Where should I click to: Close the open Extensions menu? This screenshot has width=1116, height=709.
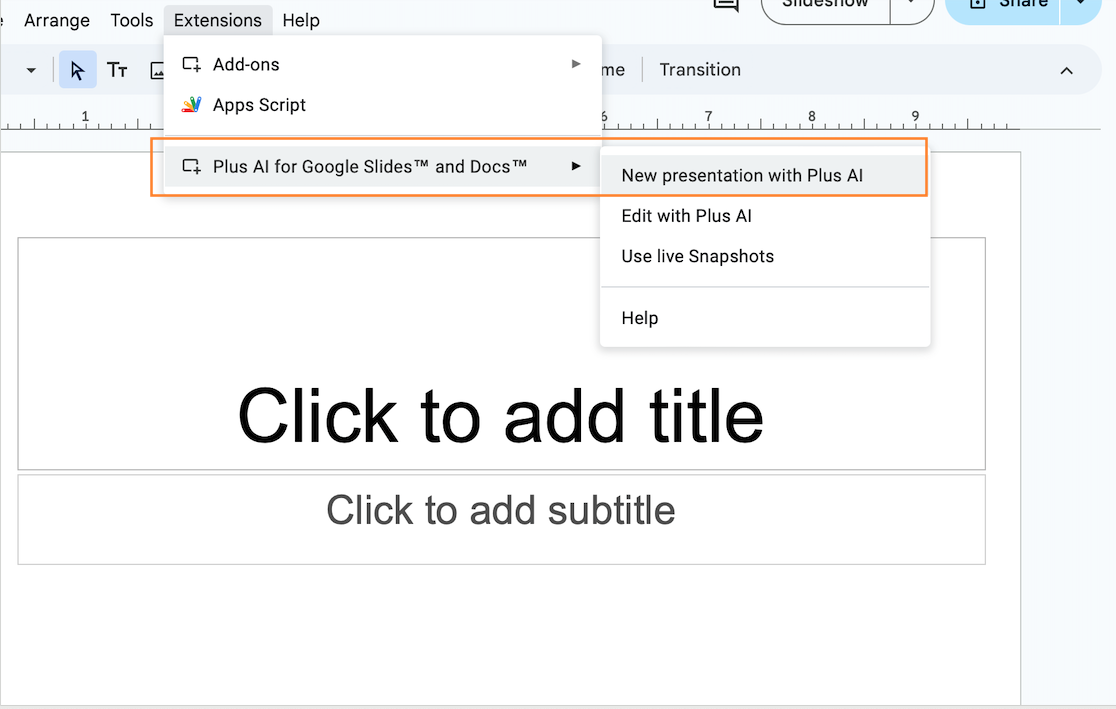pyautogui.click(x=218, y=21)
